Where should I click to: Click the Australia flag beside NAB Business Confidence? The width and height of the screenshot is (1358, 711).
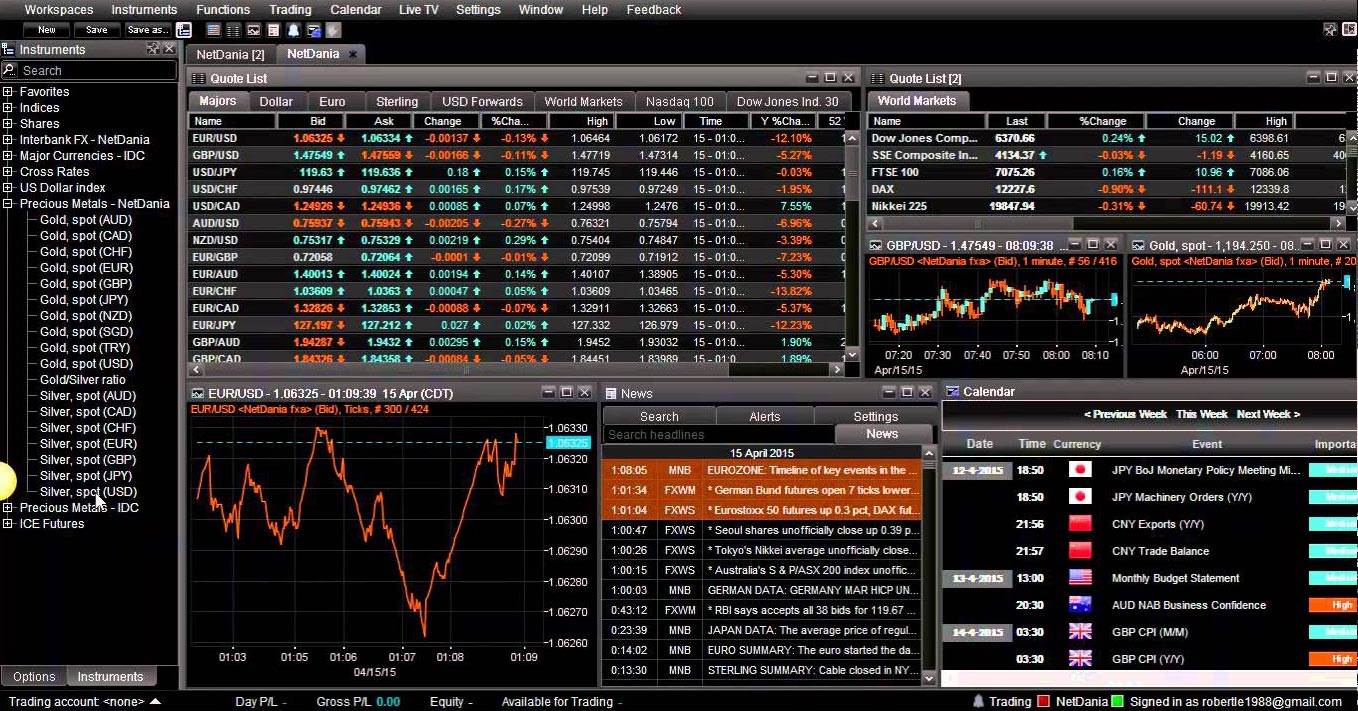tap(1080, 605)
